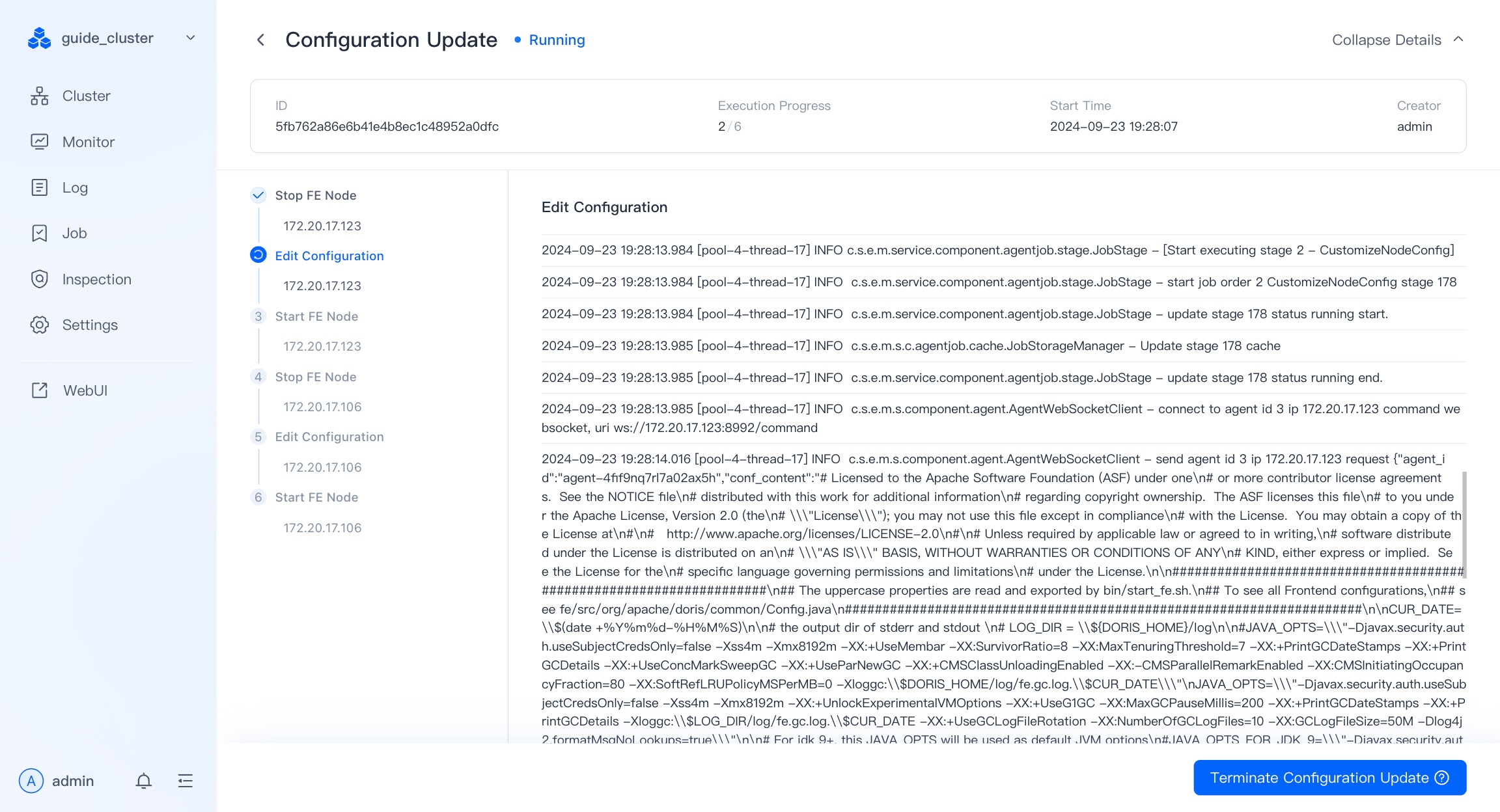Click the Monitor sidebar icon
The image size is (1500, 812).
click(x=40, y=142)
